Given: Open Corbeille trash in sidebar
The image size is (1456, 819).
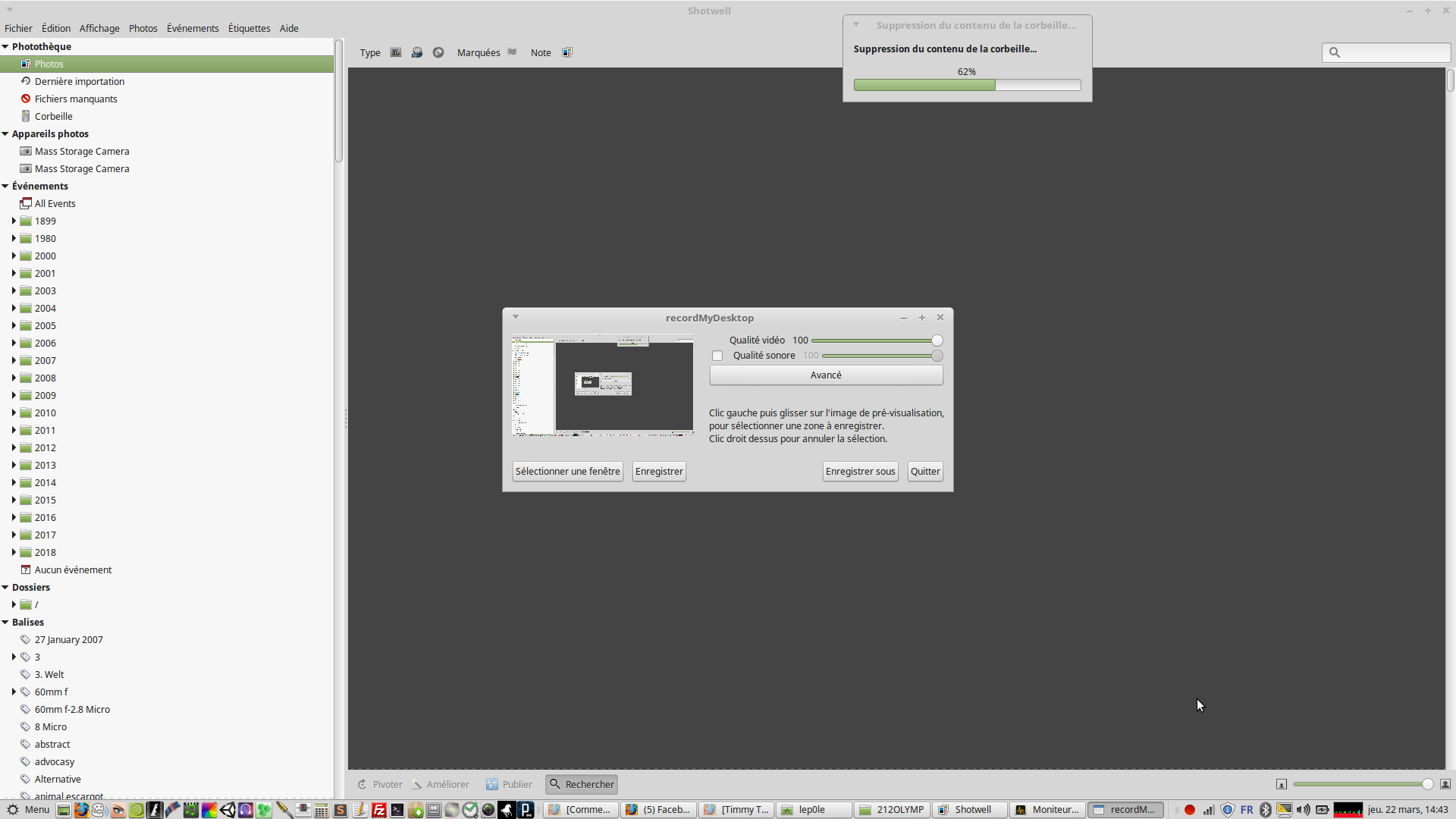Looking at the screenshot, I should click(53, 116).
